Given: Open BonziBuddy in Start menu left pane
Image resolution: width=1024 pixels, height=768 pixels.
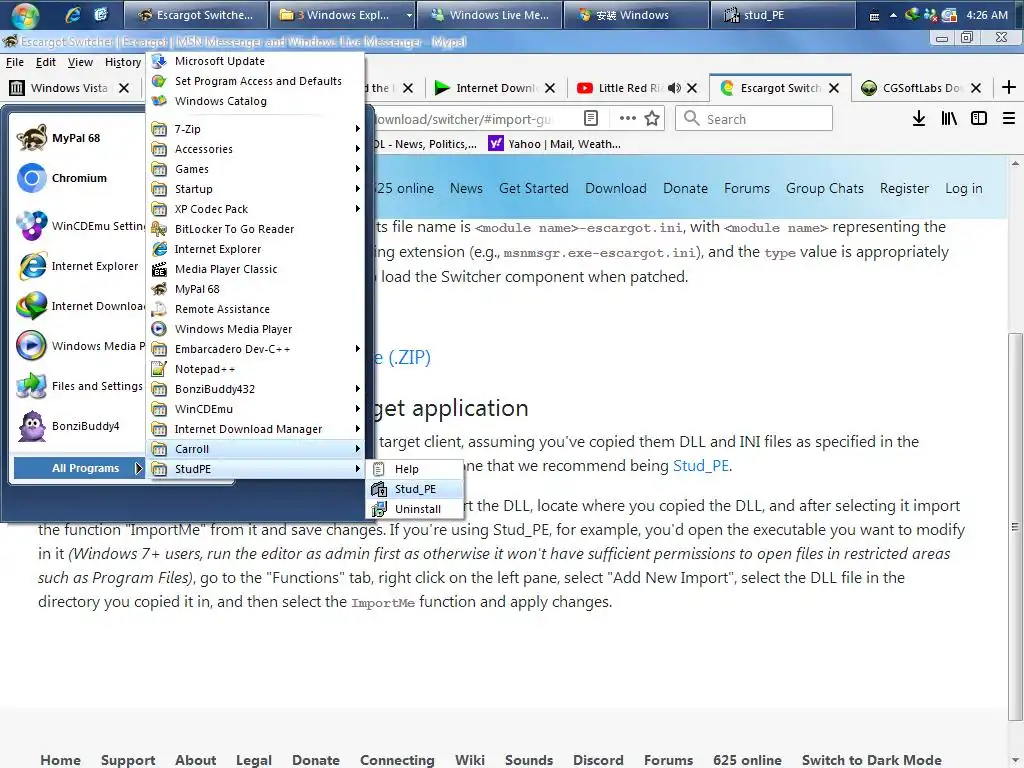Looking at the screenshot, I should 79,426.
